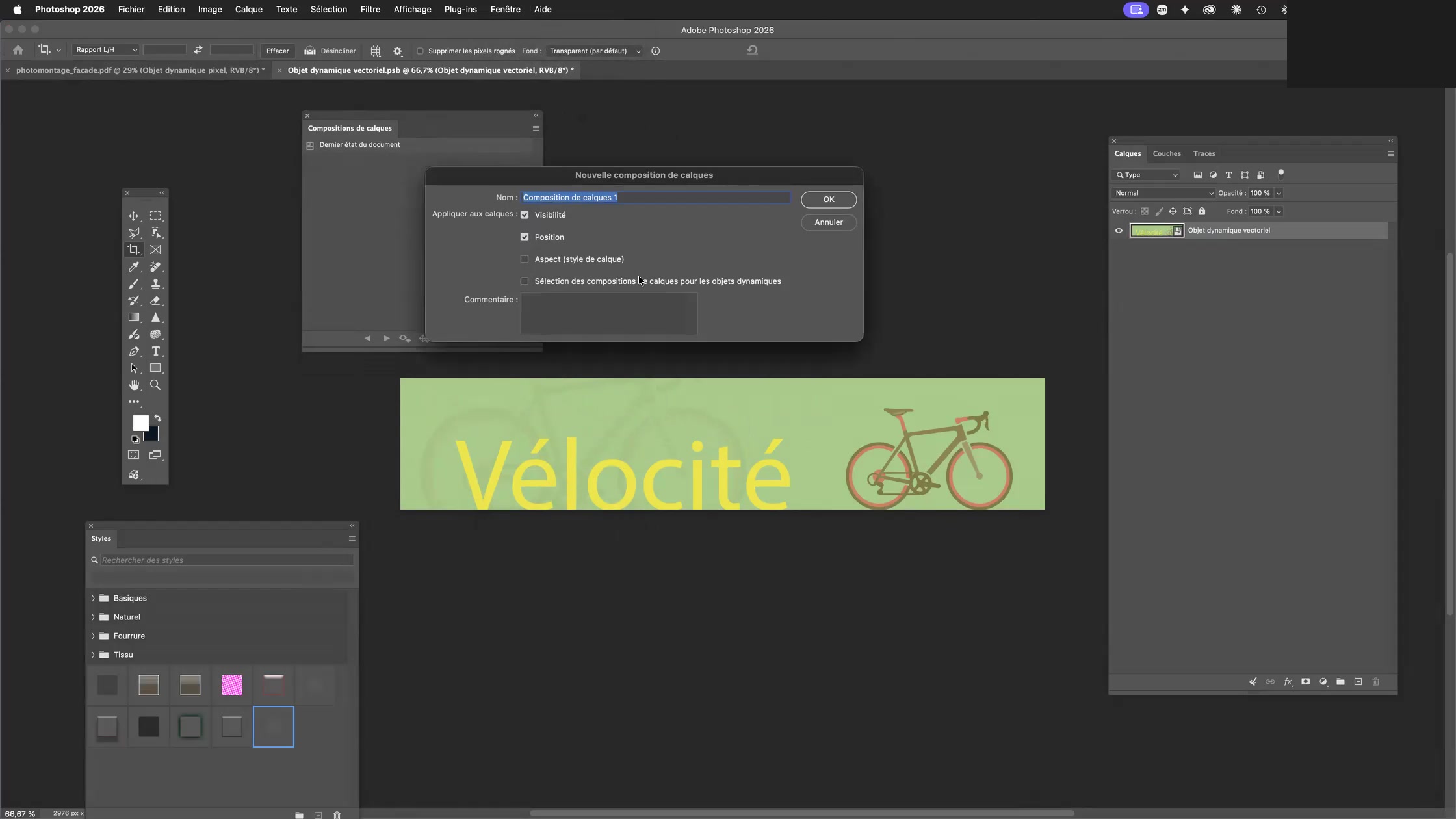The height and width of the screenshot is (819, 1456).
Task: Select the Rectangle shape tool
Action: tap(155, 369)
